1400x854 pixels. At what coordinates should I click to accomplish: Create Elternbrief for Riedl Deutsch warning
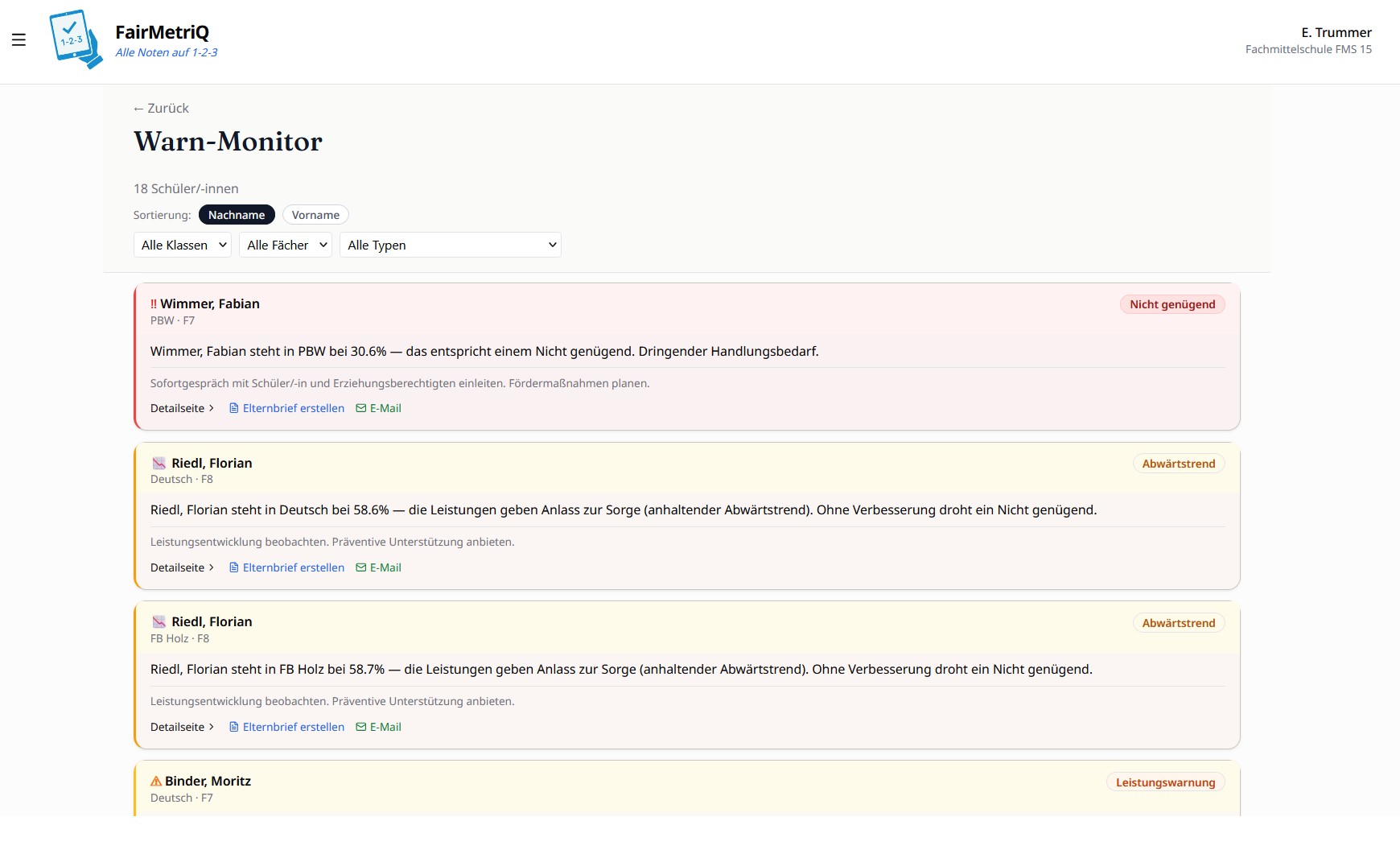pos(287,567)
